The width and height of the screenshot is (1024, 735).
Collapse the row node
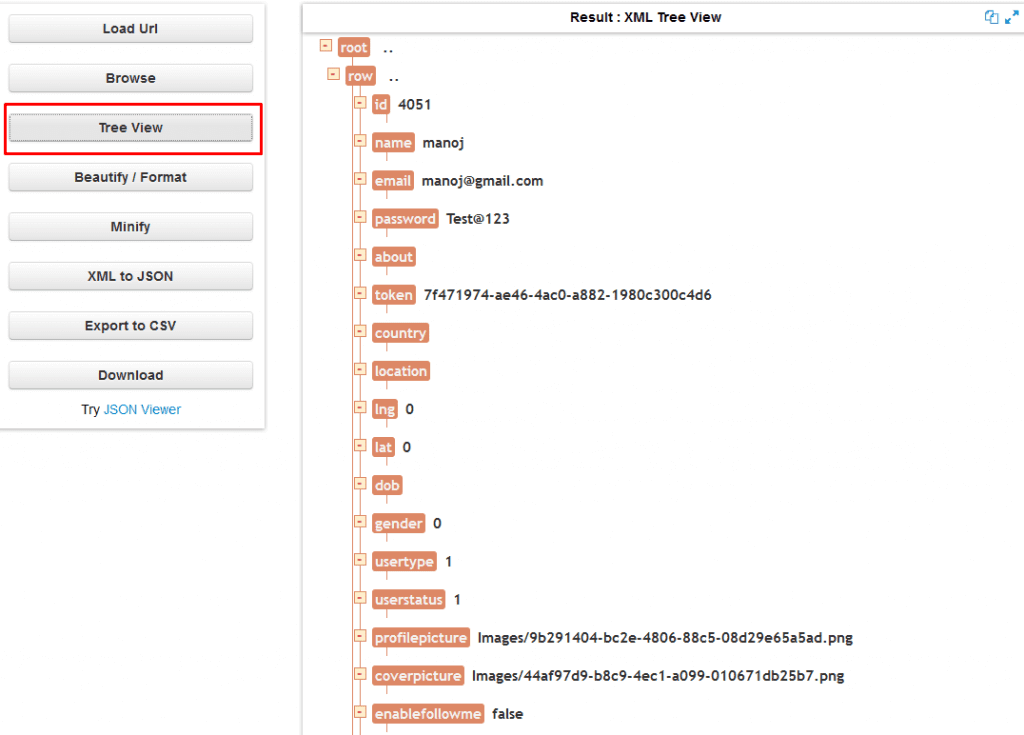click(333, 74)
